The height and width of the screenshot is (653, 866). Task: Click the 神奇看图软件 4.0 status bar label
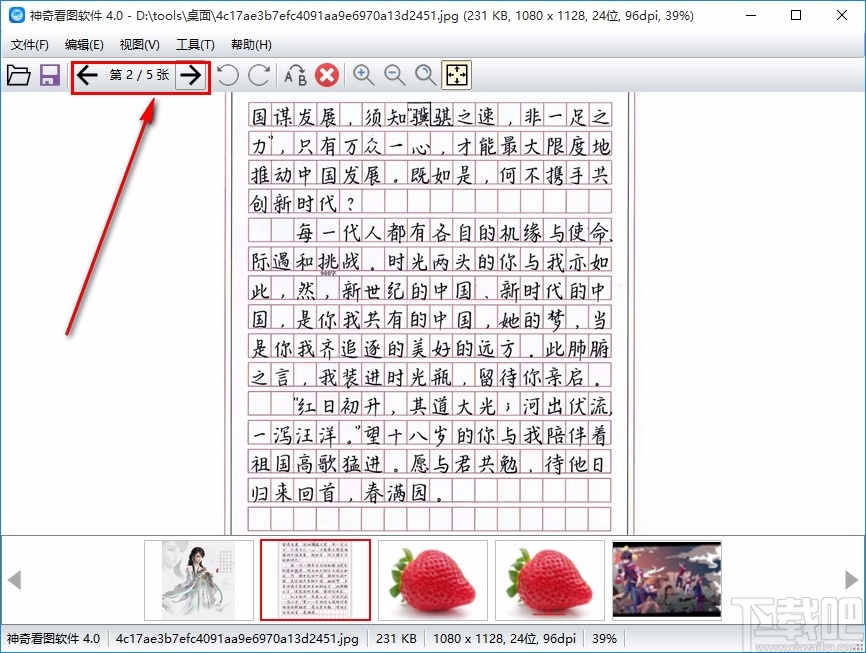(53, 639)
